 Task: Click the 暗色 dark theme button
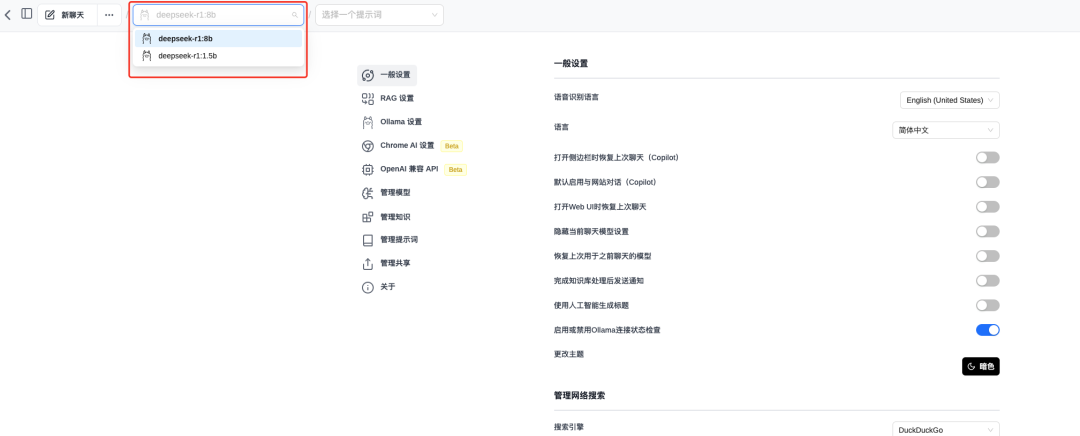981,366
